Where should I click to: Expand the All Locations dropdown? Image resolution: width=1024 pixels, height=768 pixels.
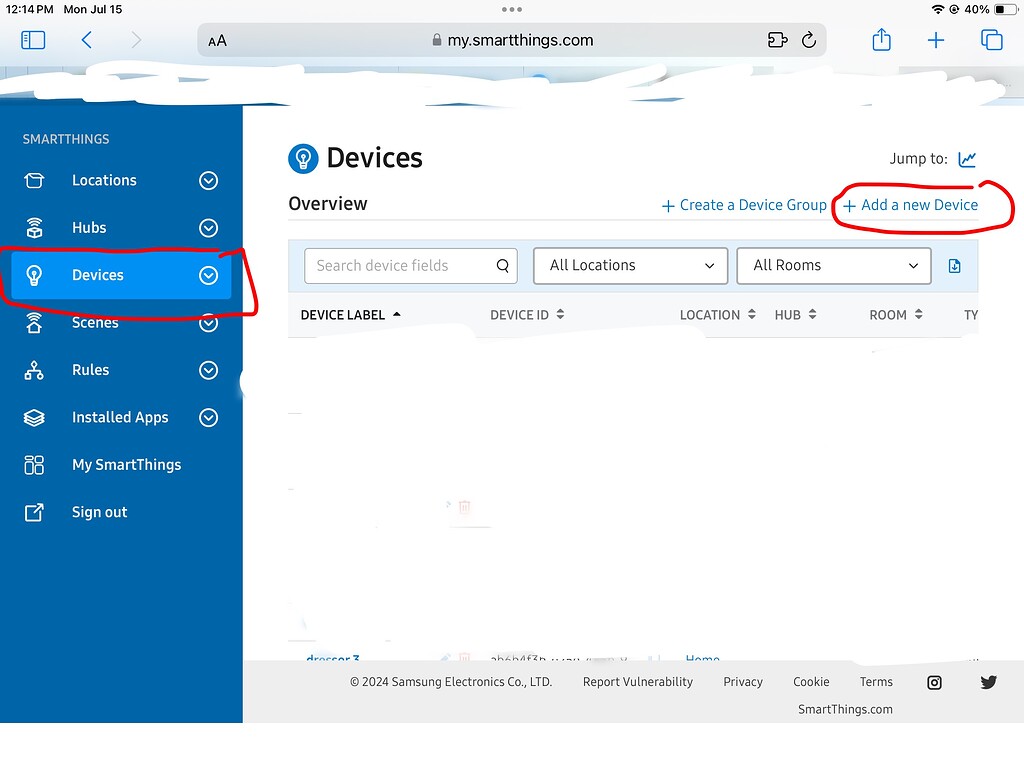(x=630, y=265)
